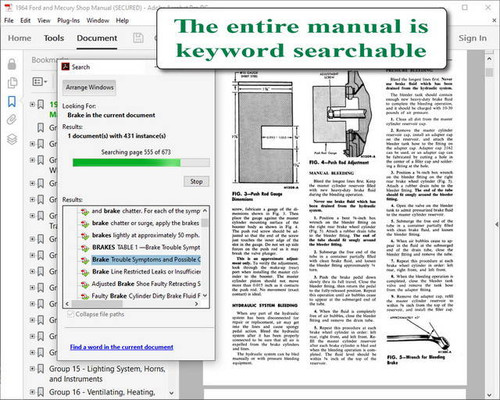The width and height of the screenshot is (500, 400).
Task: Click result icon beside 'BRAKES TABLE 1'
Action: point(85,248)
